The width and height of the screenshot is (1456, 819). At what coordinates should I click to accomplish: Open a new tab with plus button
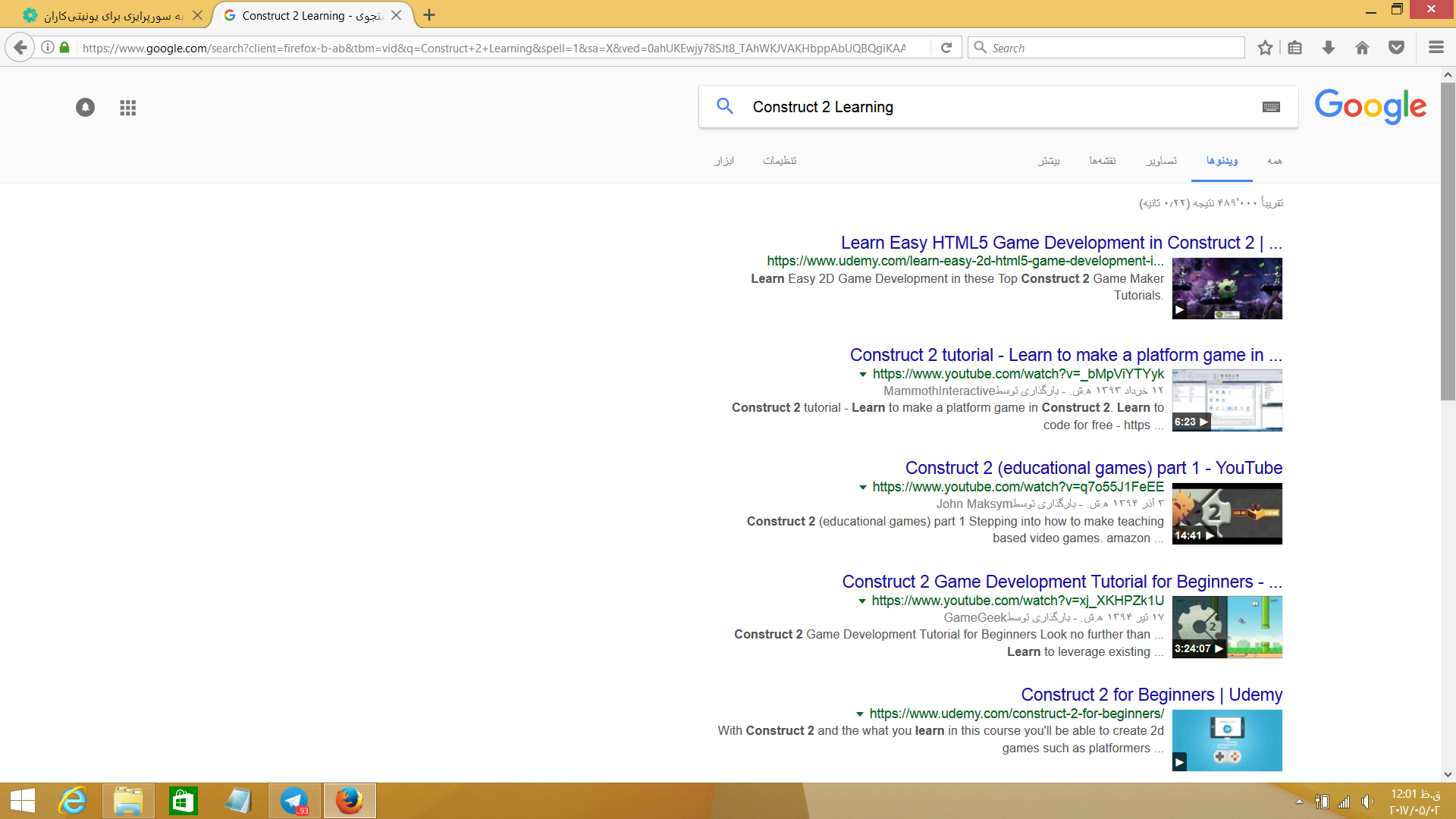tap(429, 15)
